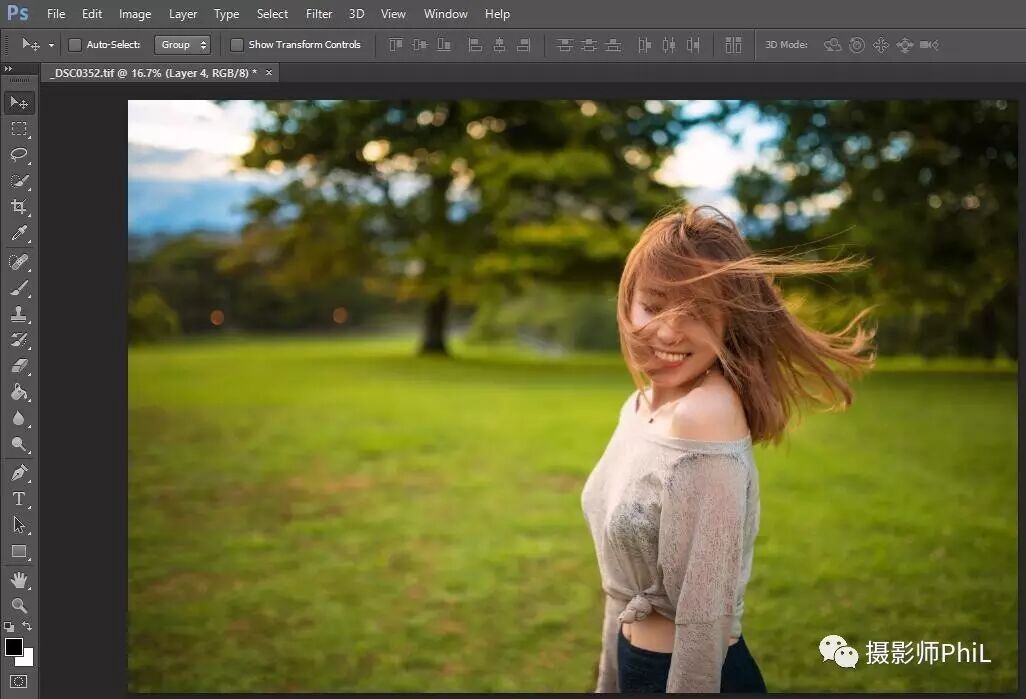Image resolution: width=1026 pixels, height=699 pixels.
Task: Open the Group auto-select dropdown
Action: click(x=182, y=45)
